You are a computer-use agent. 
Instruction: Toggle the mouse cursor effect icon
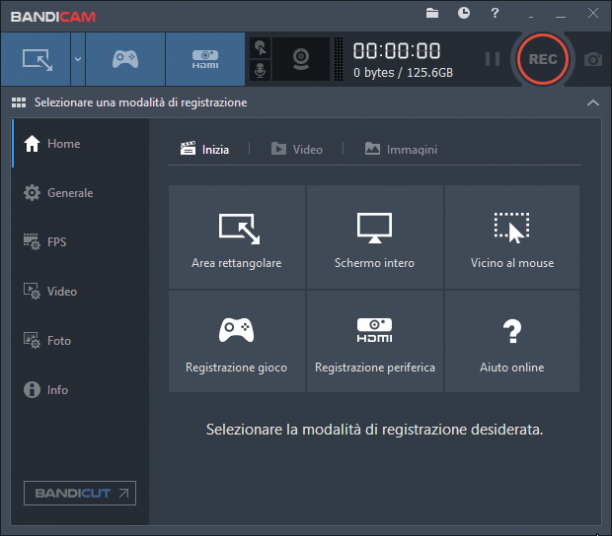260,48
